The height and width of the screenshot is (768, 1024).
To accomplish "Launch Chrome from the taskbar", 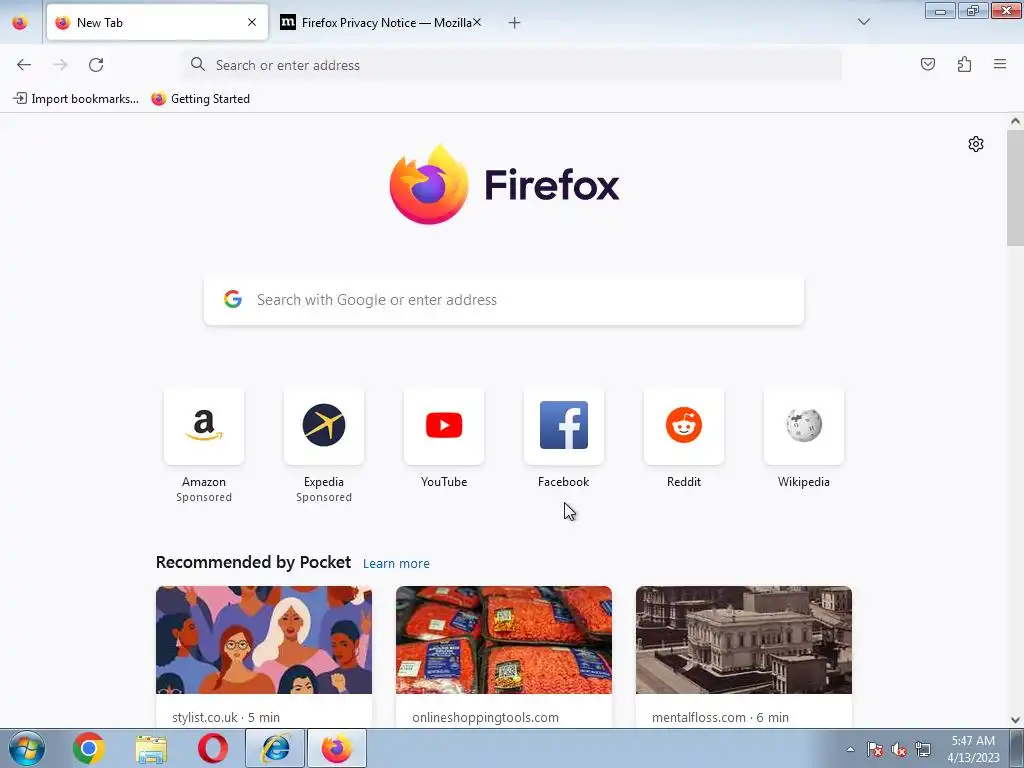I will (89, 748).
